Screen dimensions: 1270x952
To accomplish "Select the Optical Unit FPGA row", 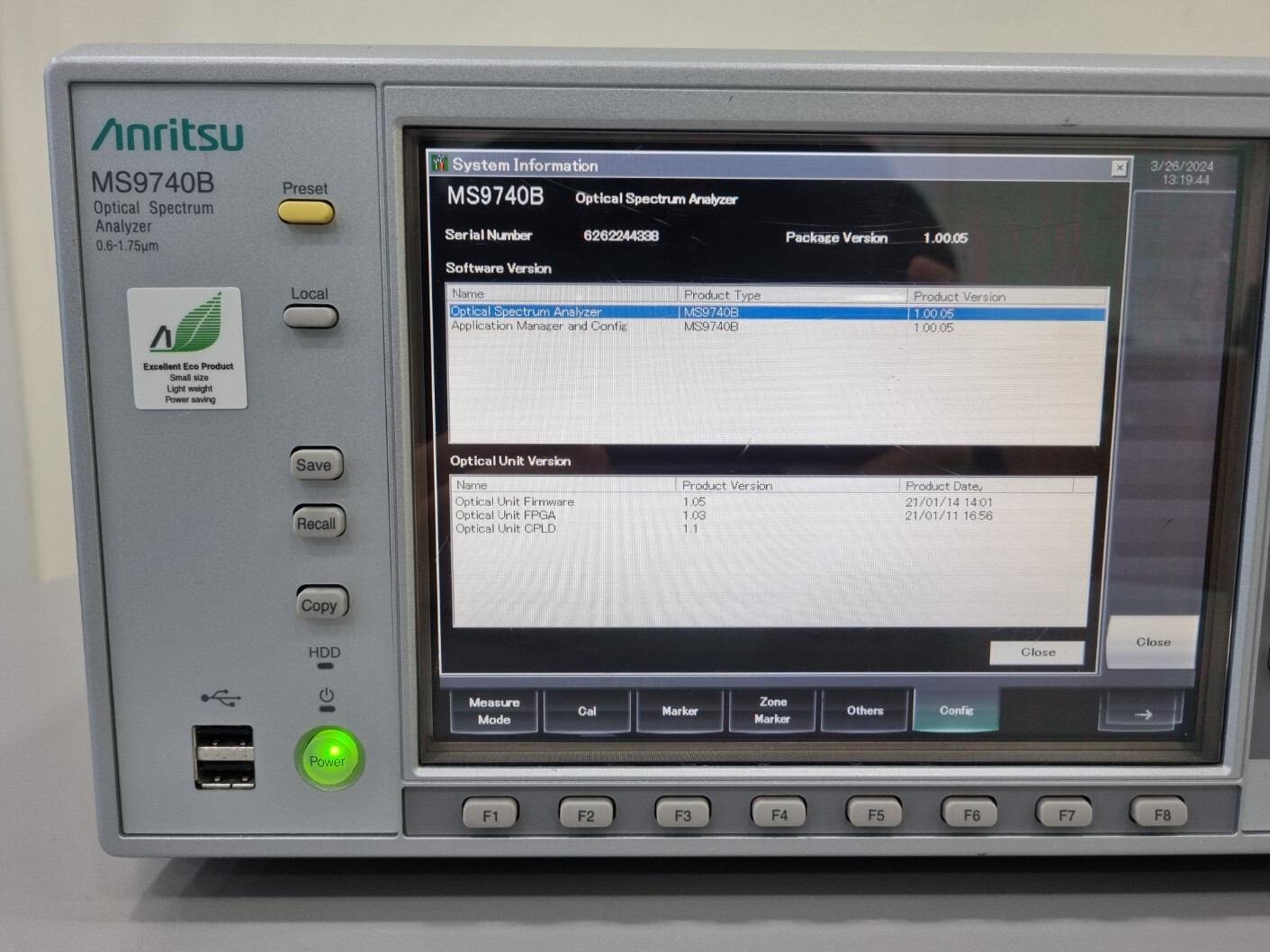I will coord(772,516).
